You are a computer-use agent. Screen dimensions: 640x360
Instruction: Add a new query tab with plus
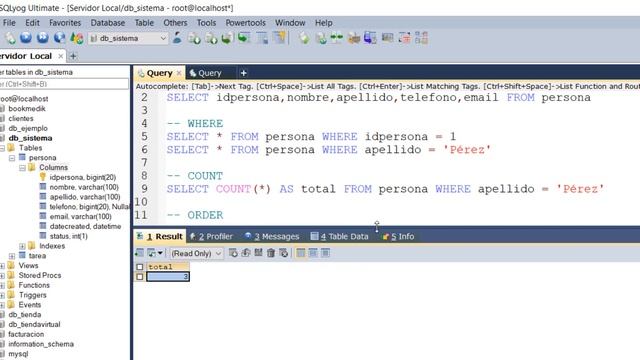[243, 73]
